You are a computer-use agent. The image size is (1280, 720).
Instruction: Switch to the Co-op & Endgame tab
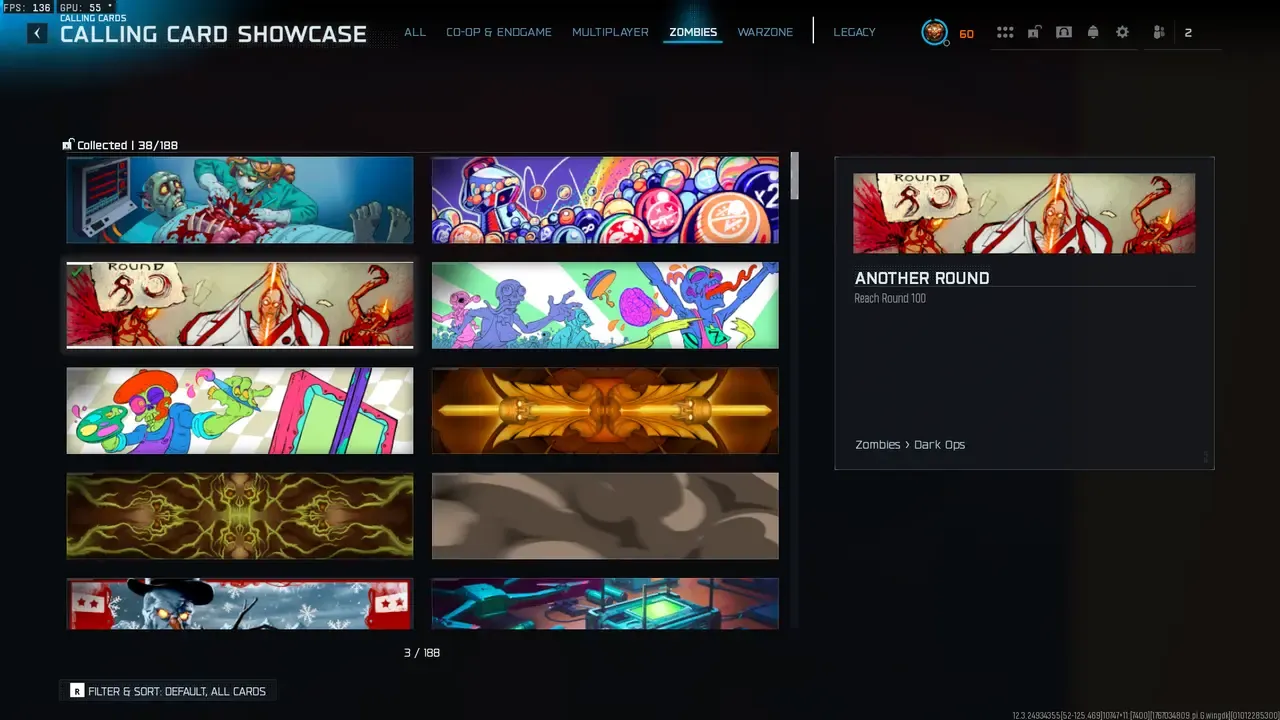pyautogui.click(x=499, y=32)
